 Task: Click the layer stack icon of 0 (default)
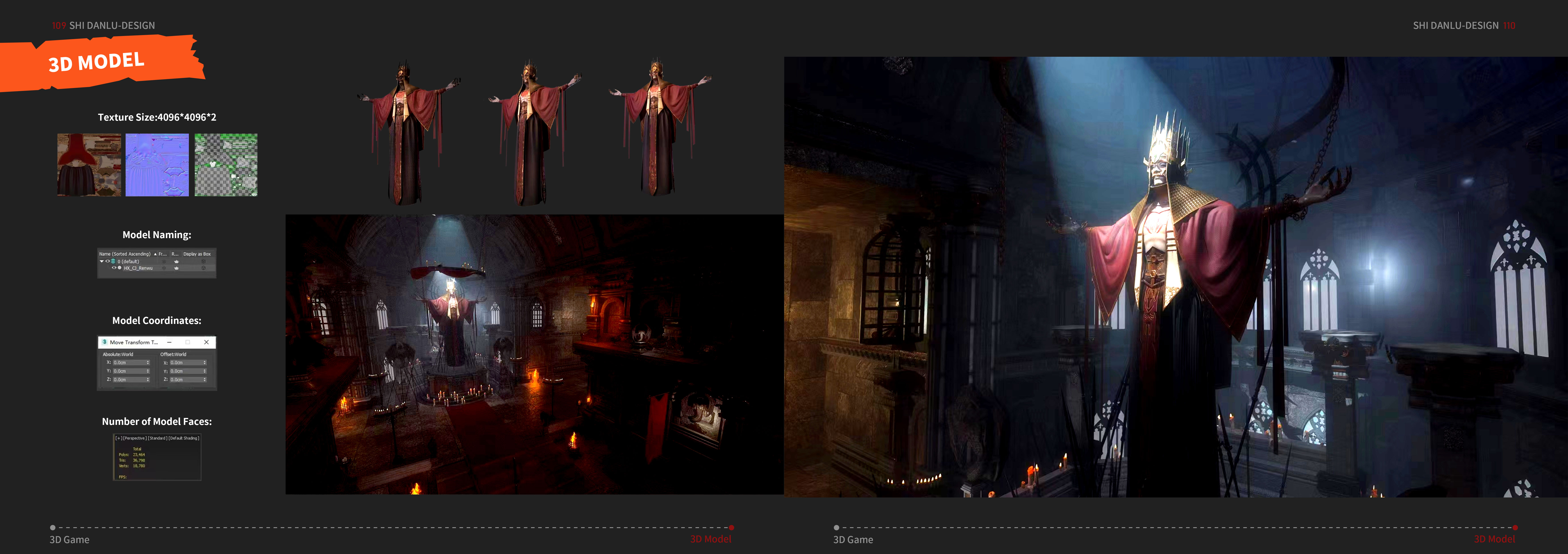(113, 262)
